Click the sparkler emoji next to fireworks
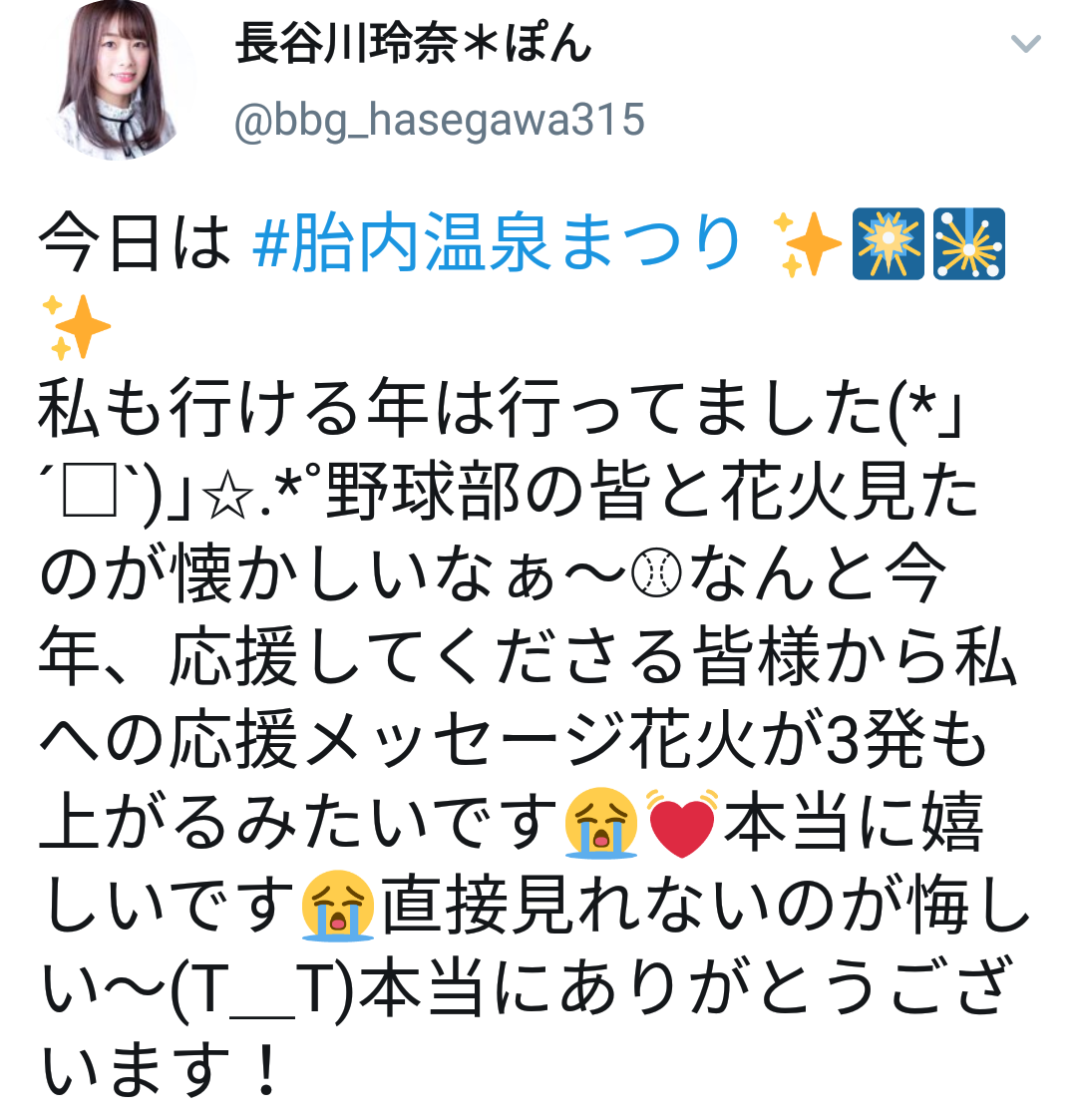 point(969,243)
